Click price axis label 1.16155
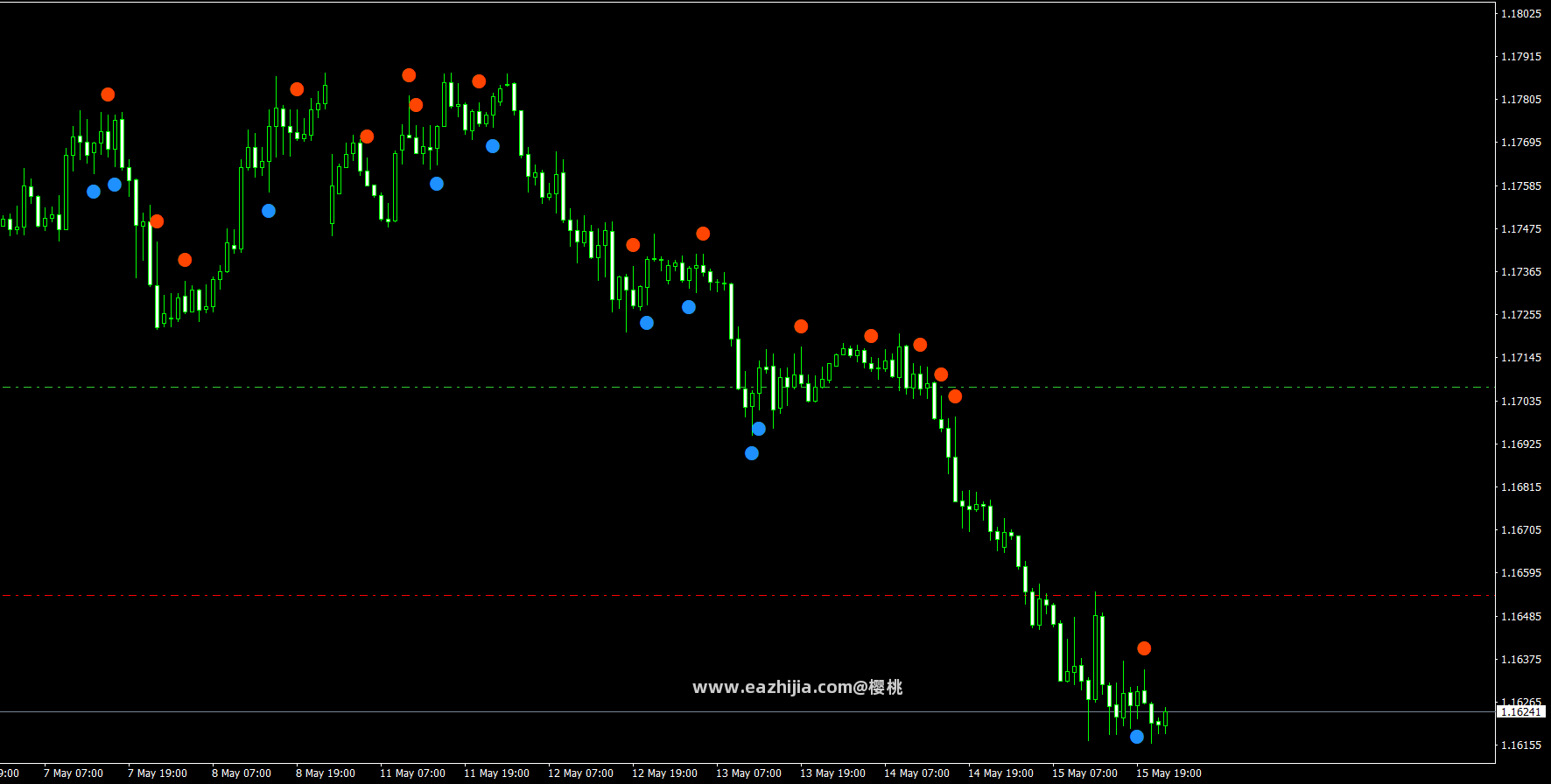Screen dimensions: 1551x784 tap(1521, 745)
